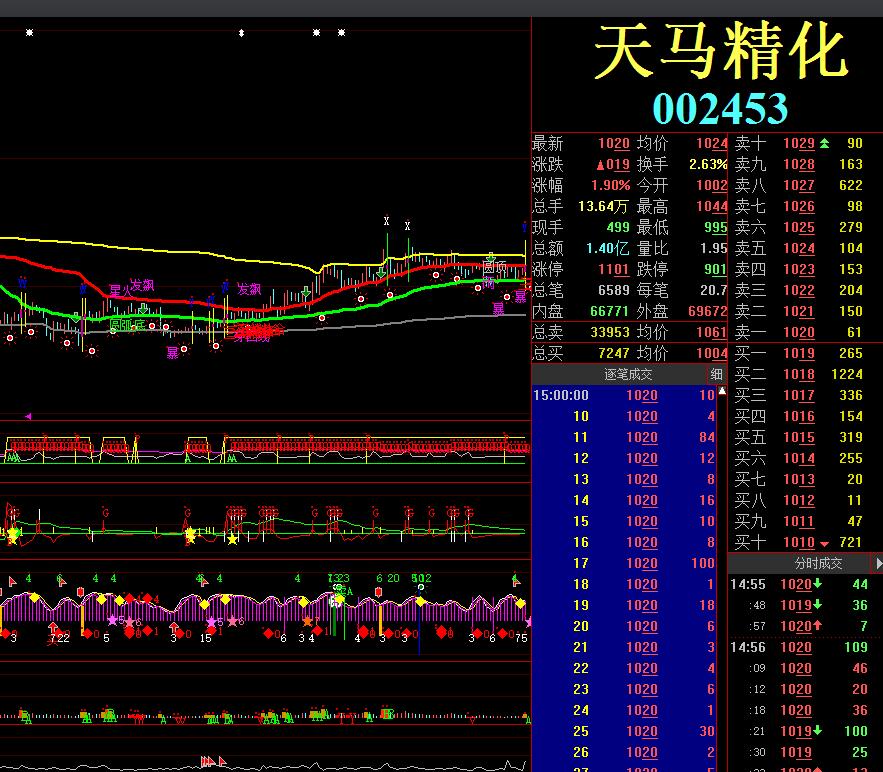Click the up arrow of the tick list scrollbar
Screen dimensions: 883x772
(722, 390)
